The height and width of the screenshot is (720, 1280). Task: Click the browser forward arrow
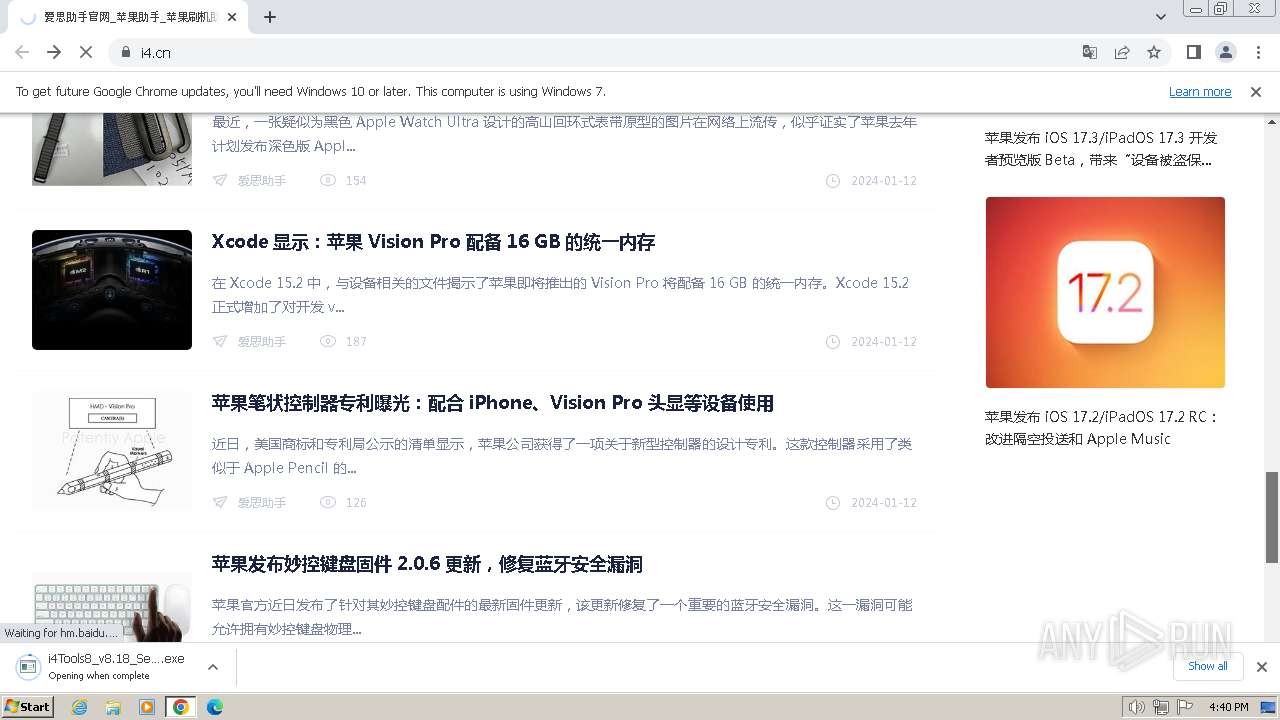pos(54,52)
